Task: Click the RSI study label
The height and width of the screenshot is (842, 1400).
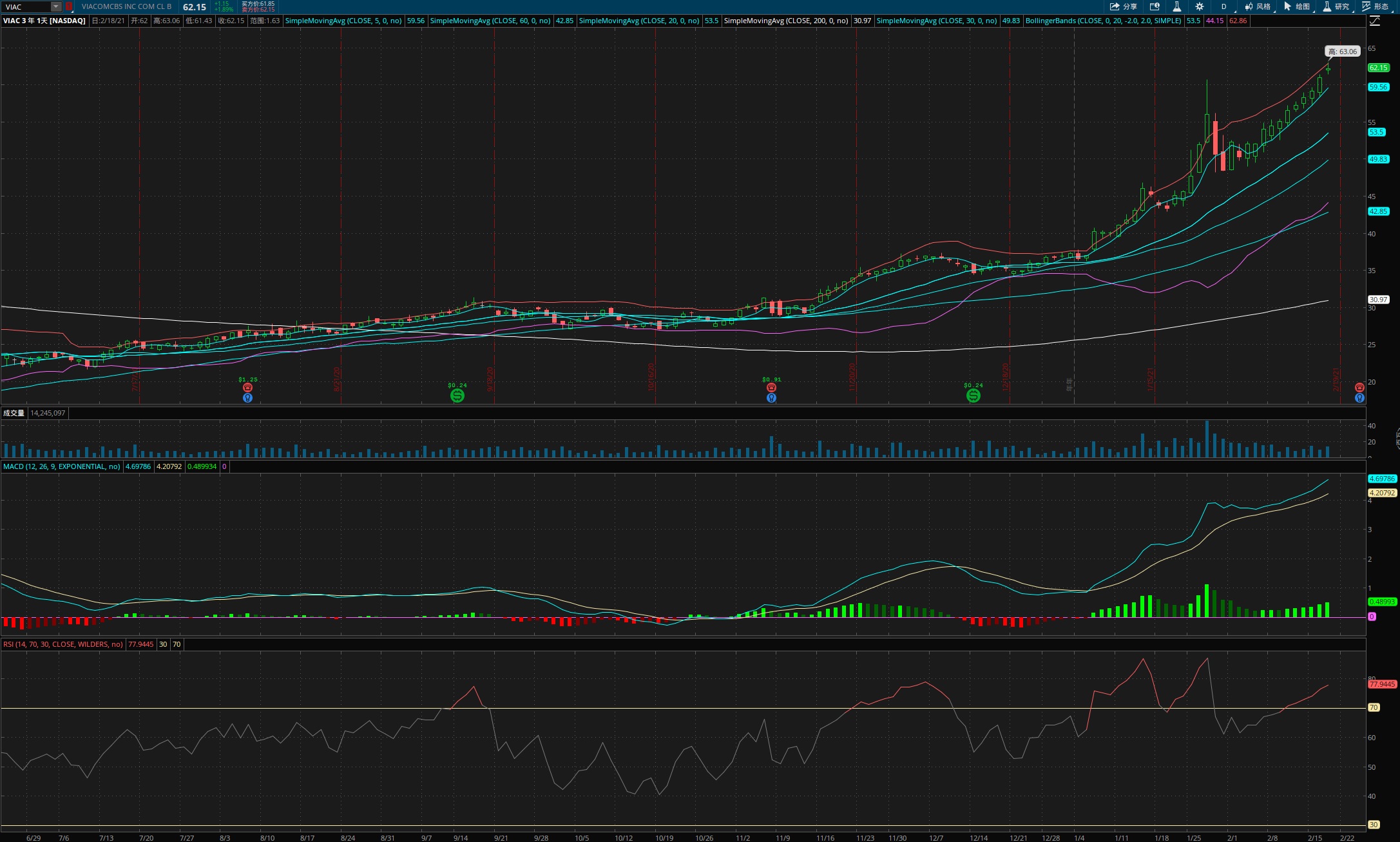Action: click(62, 644)
